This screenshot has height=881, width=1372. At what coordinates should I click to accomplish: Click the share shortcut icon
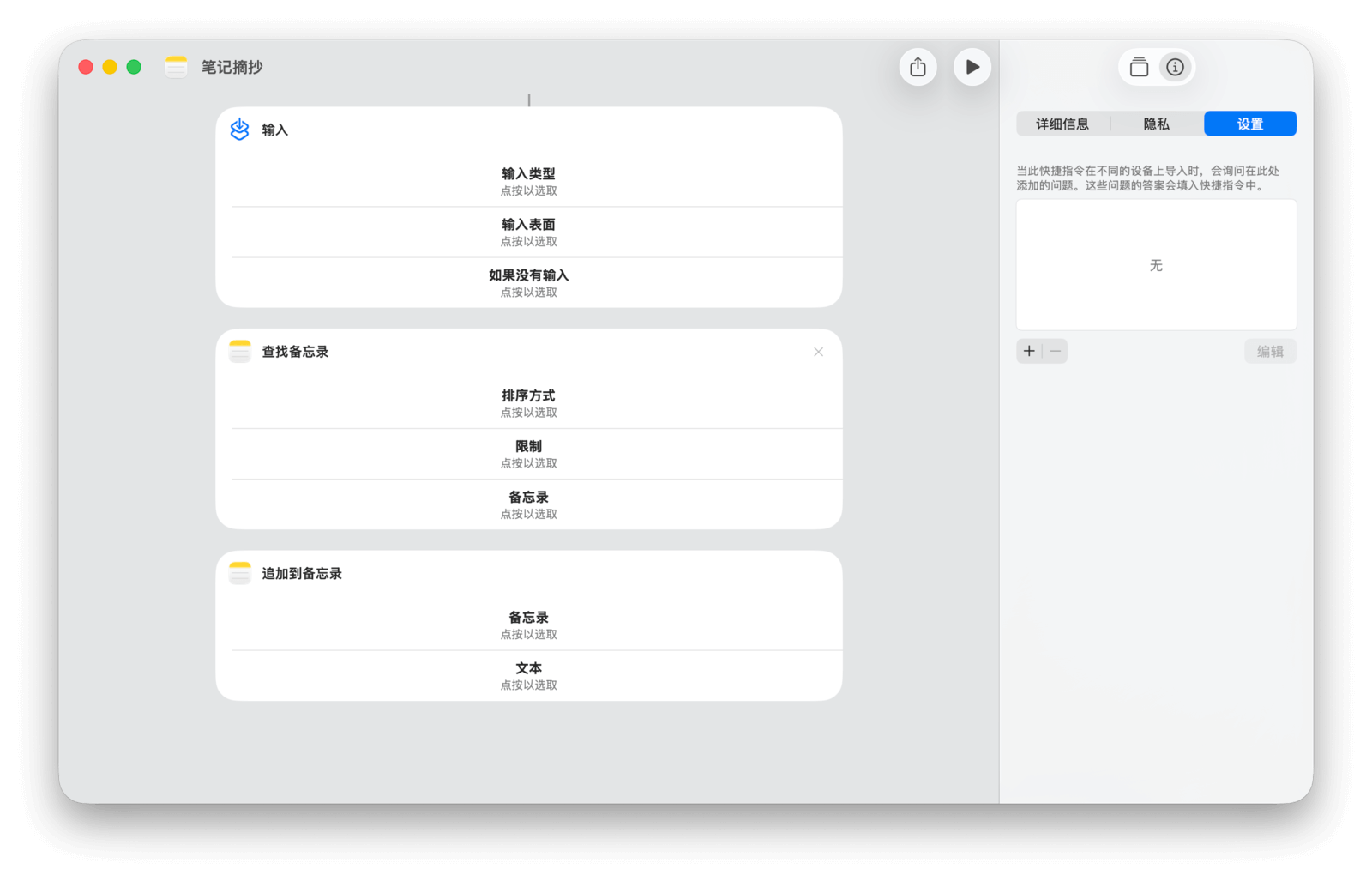click(x=918, y=67)
